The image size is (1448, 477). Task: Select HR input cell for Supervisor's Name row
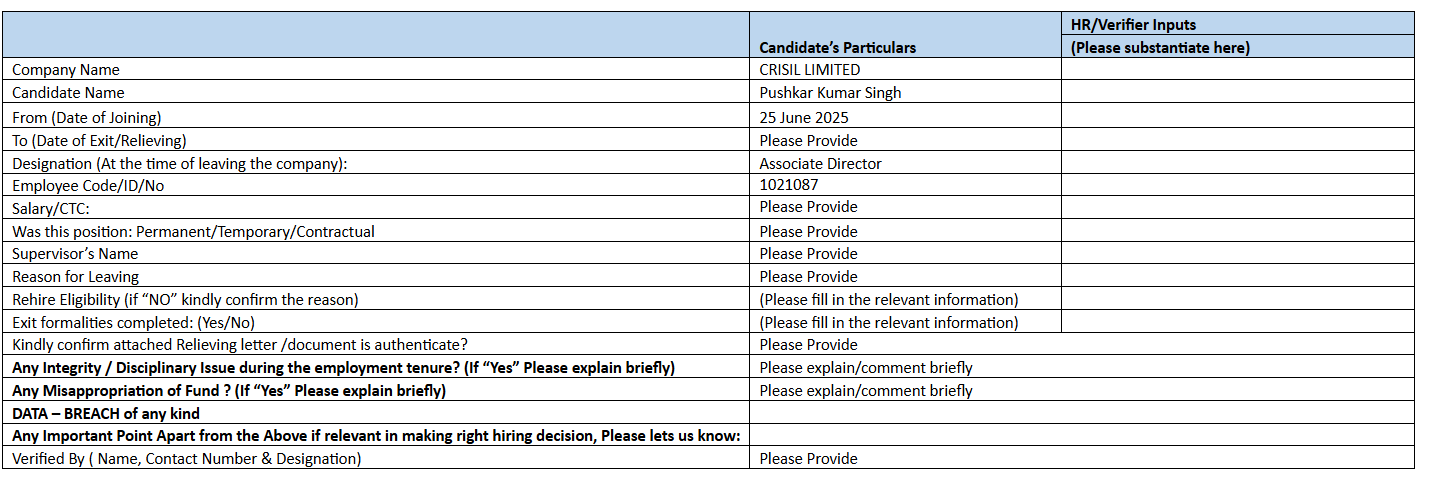click(x=1237, y=254)
